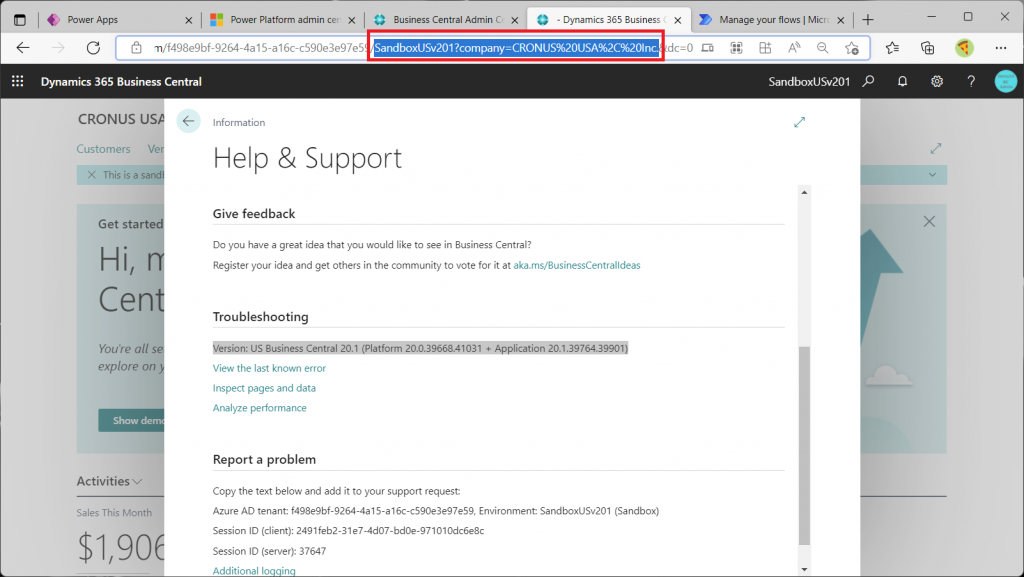Expand the sandbox notification chevron

pyautogui.click(x=933, y=175)
